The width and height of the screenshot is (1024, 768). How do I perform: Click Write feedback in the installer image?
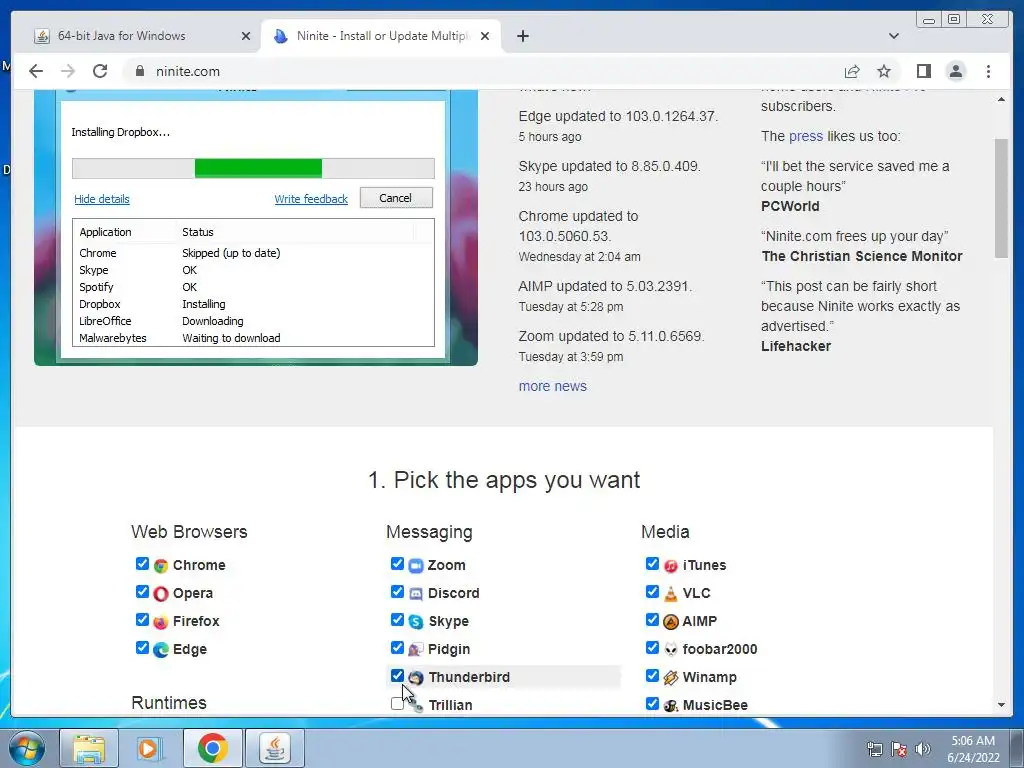pyautogui.click(x=311, y=199)
